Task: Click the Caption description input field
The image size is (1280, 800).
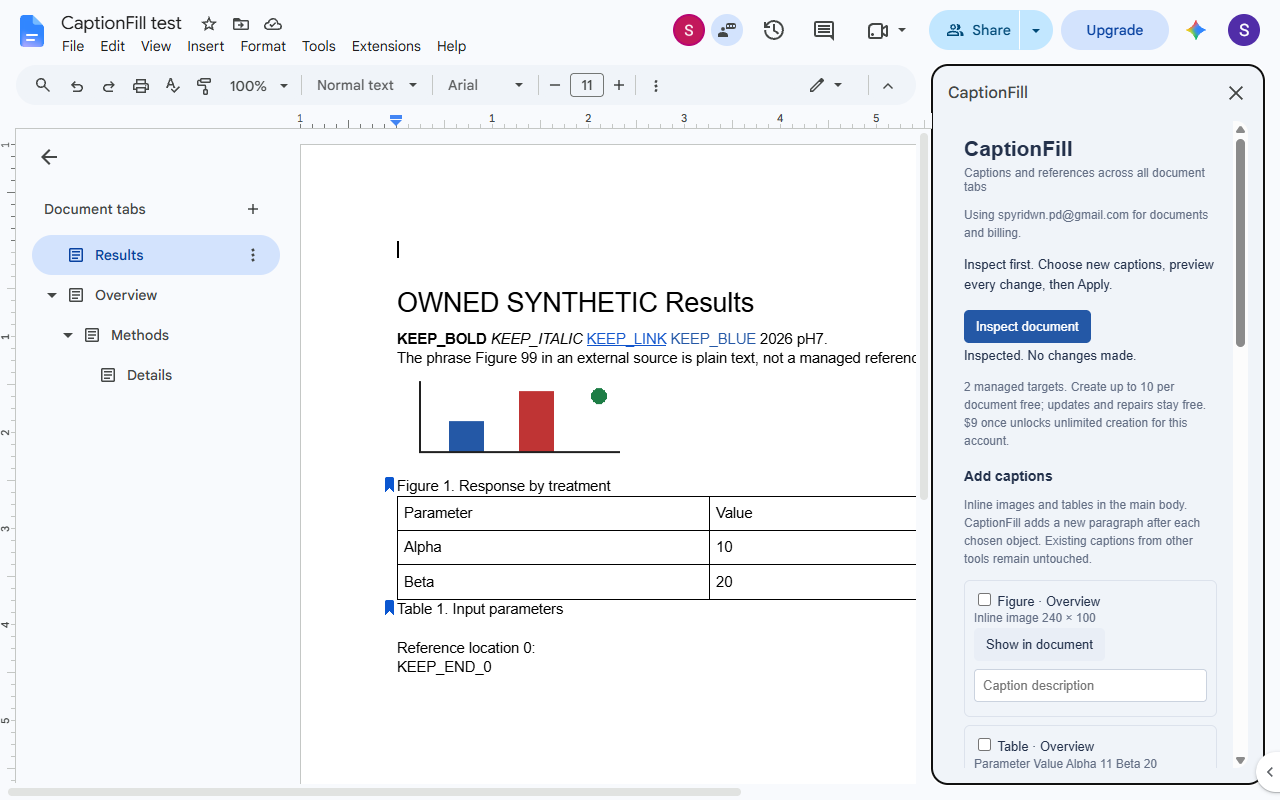Action: (1090, 686)
